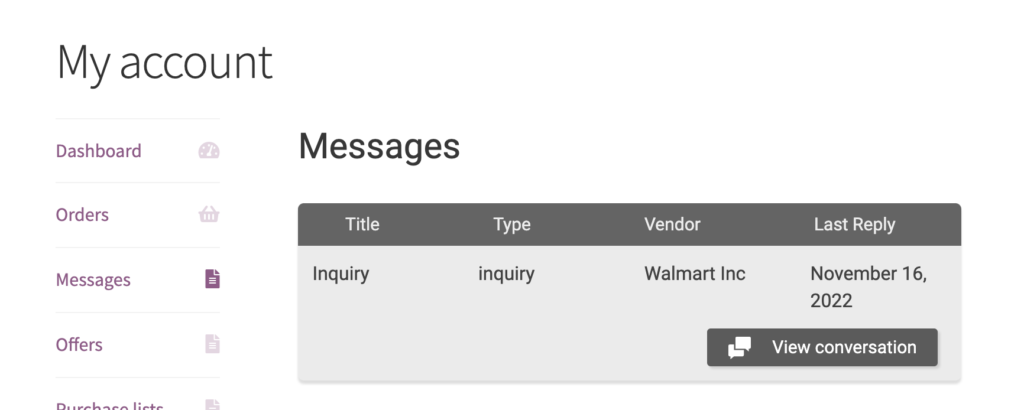Click the Title column header

tap(362, 225)
